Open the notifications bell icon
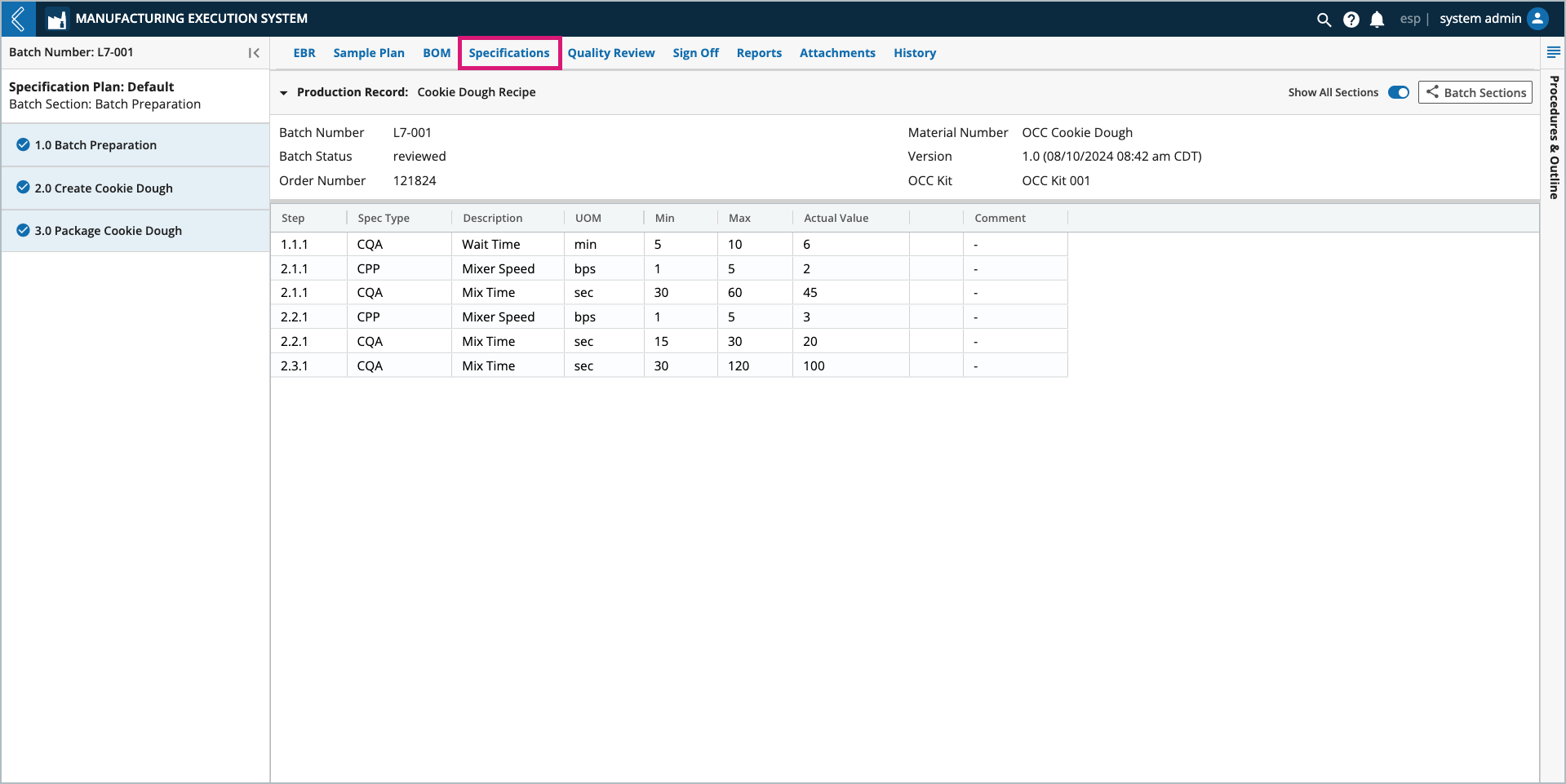This screenshot has height=784, width=1566. pyautogui.click(x=1377, y=20)
